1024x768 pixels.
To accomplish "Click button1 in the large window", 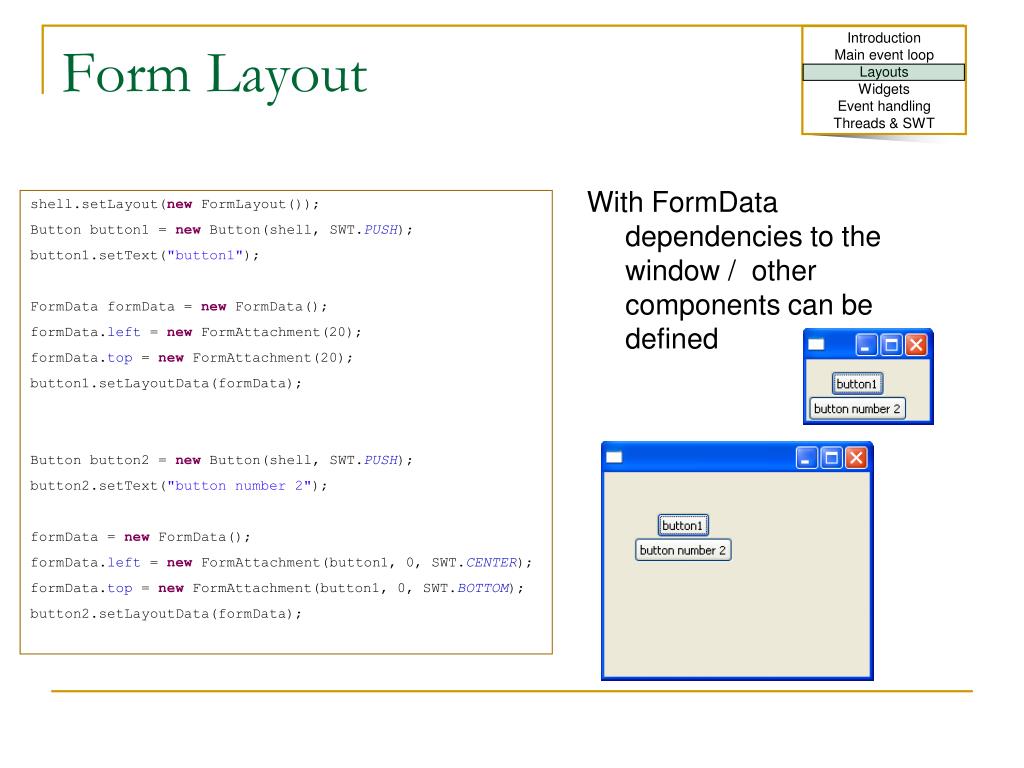I will click(x=682, y=525).
